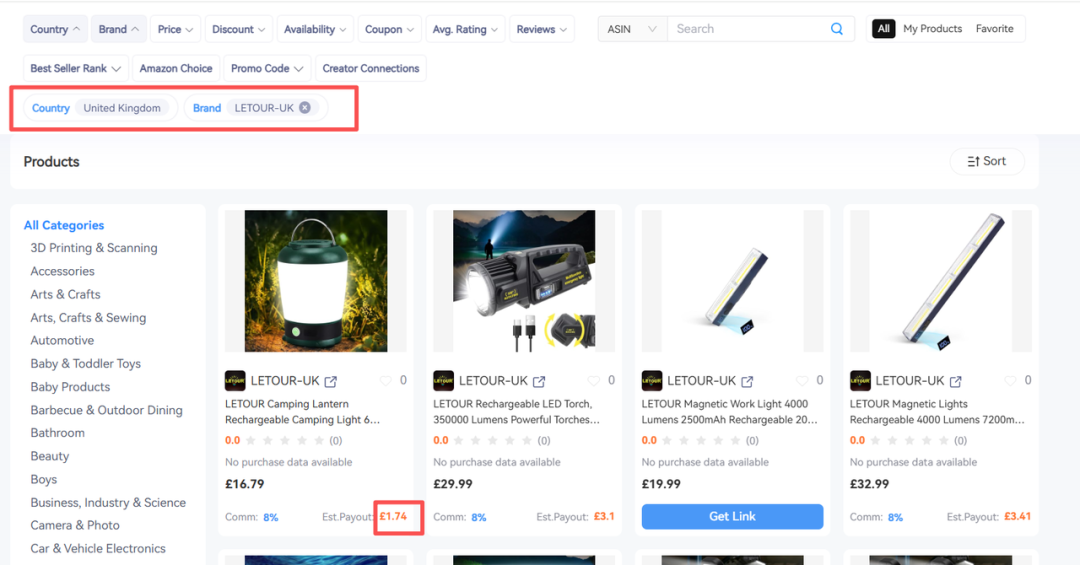The image size is (1080, 565).
Task: Open the LED torch product image
Action: point(524,281)
